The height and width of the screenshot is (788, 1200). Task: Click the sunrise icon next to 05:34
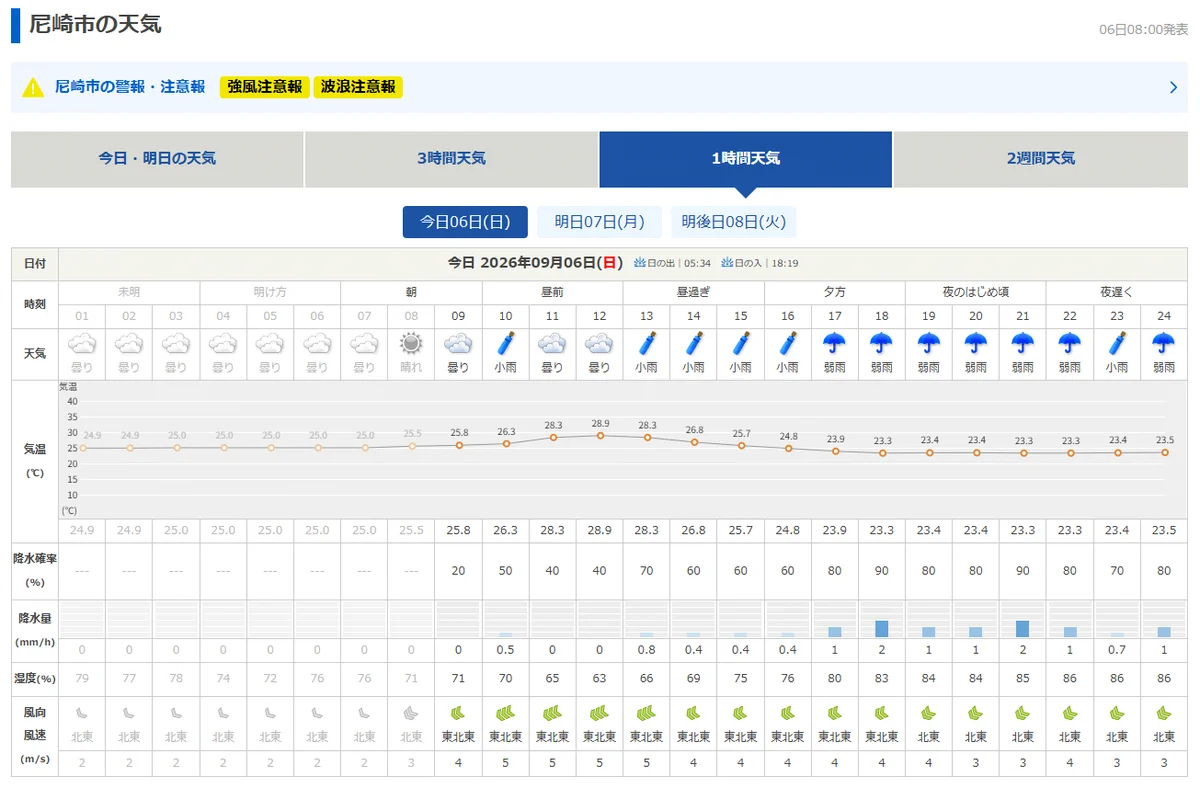pos(640,263)
